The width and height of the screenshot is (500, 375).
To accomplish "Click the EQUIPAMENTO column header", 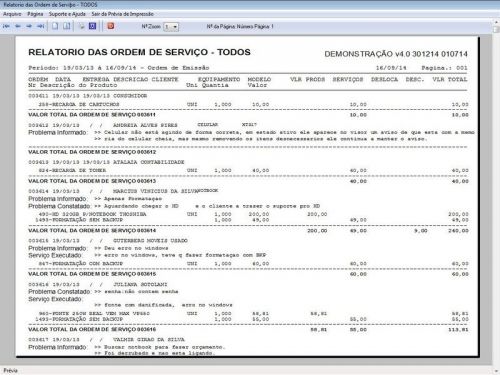I will coord(219,79).
